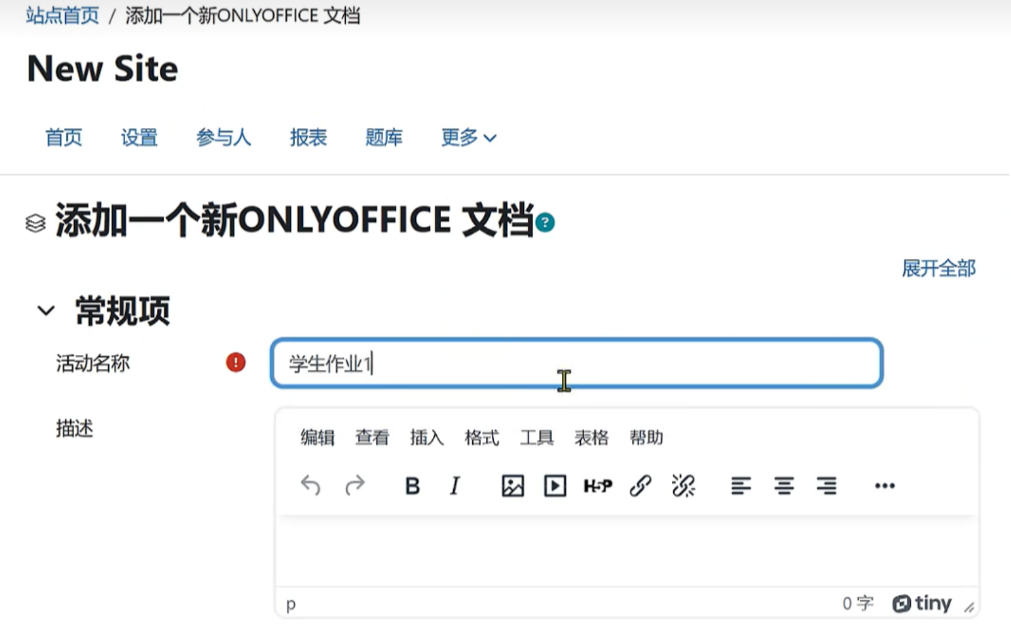1011x626 pixels.
Task: Click the red required-field warning icon
Action: click(x=236, y=362)
